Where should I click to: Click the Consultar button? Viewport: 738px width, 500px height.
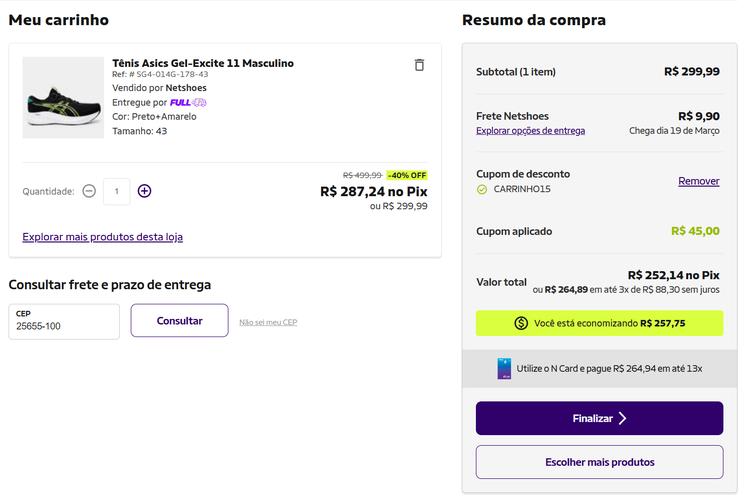coord(179,321)
